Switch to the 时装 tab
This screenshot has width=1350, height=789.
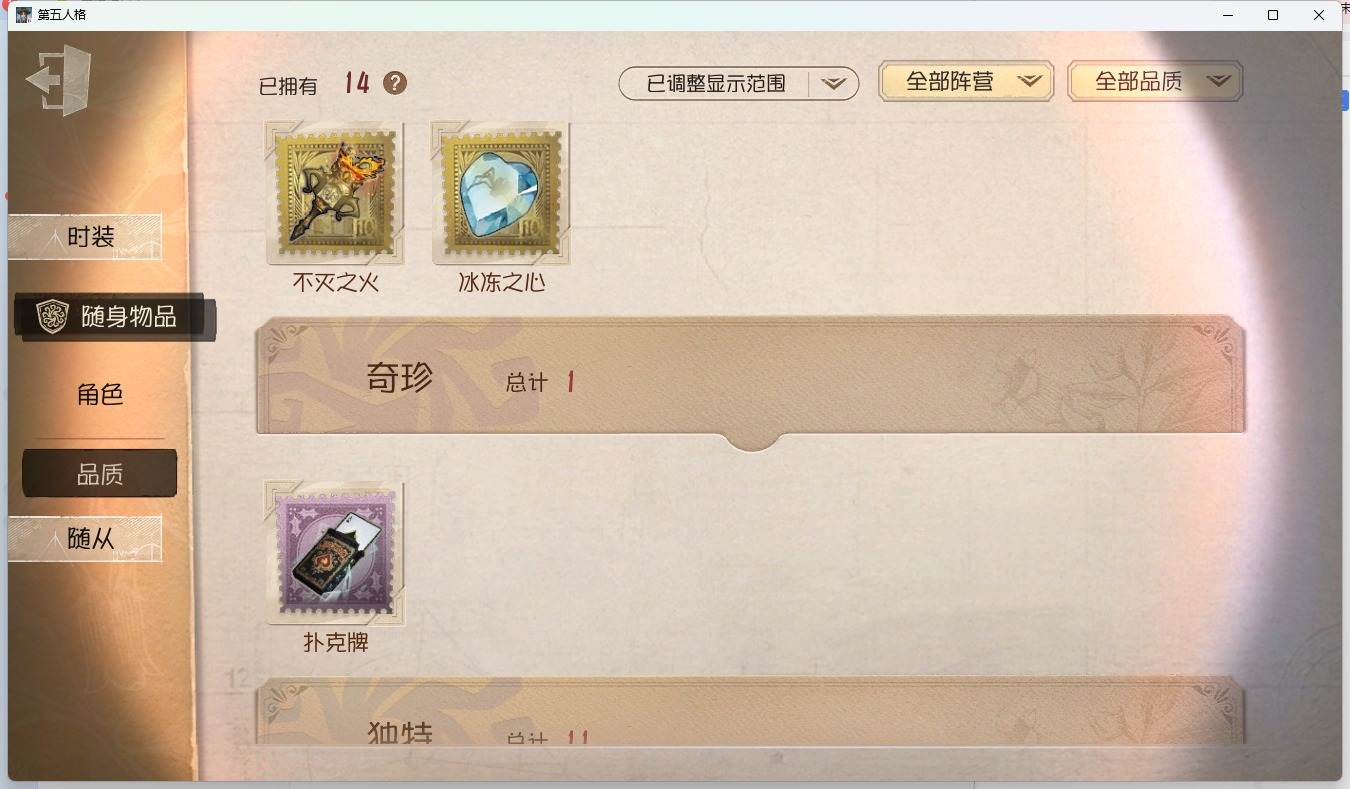coord(85,237)
